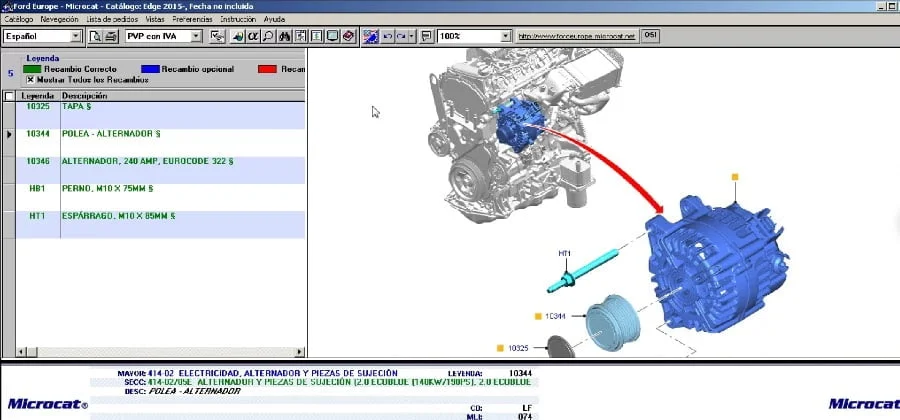
Task: Click legend code HT1 in list
Action: [37, 216]
